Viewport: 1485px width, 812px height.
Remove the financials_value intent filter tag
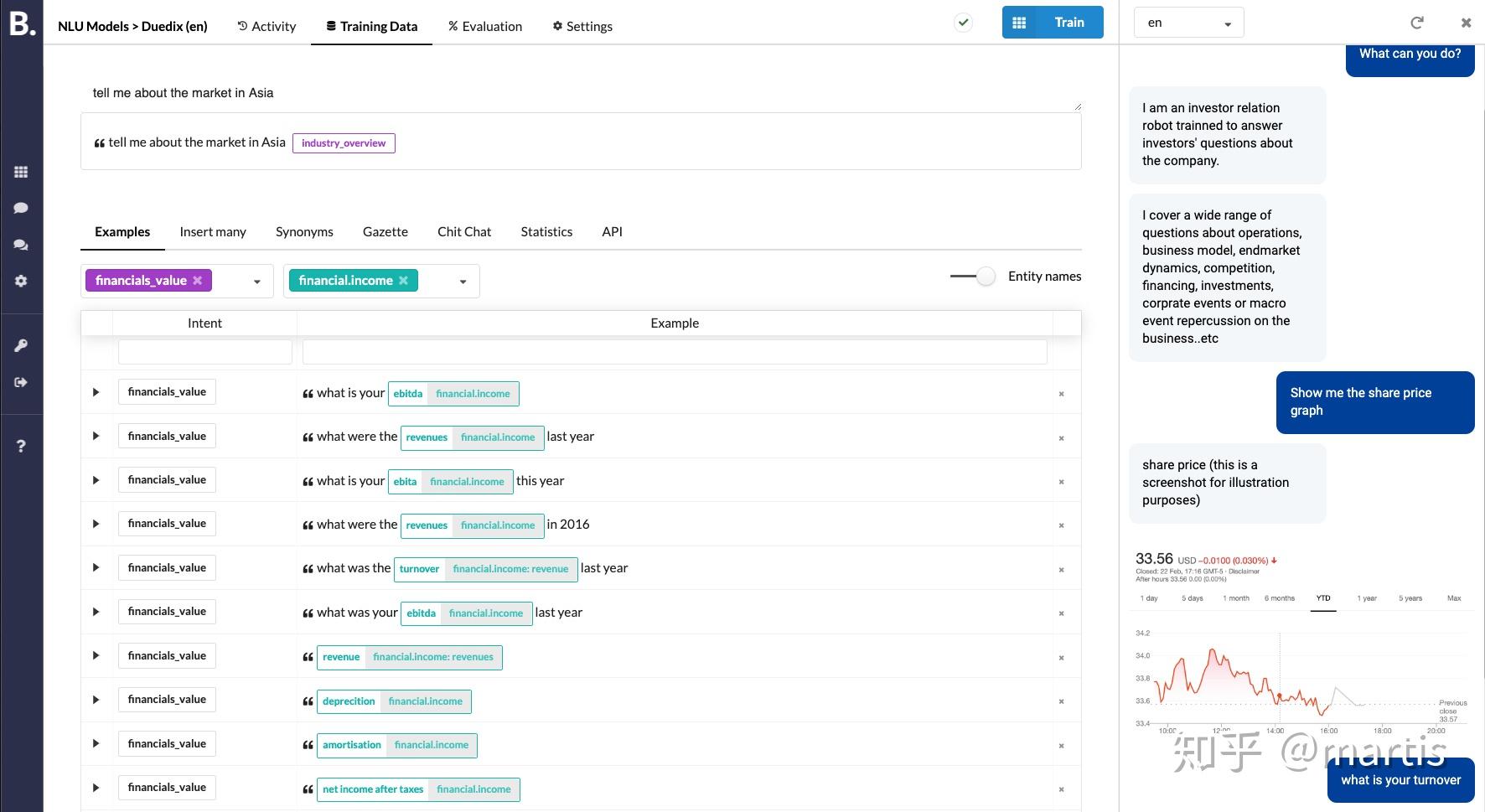pos(198,281)
